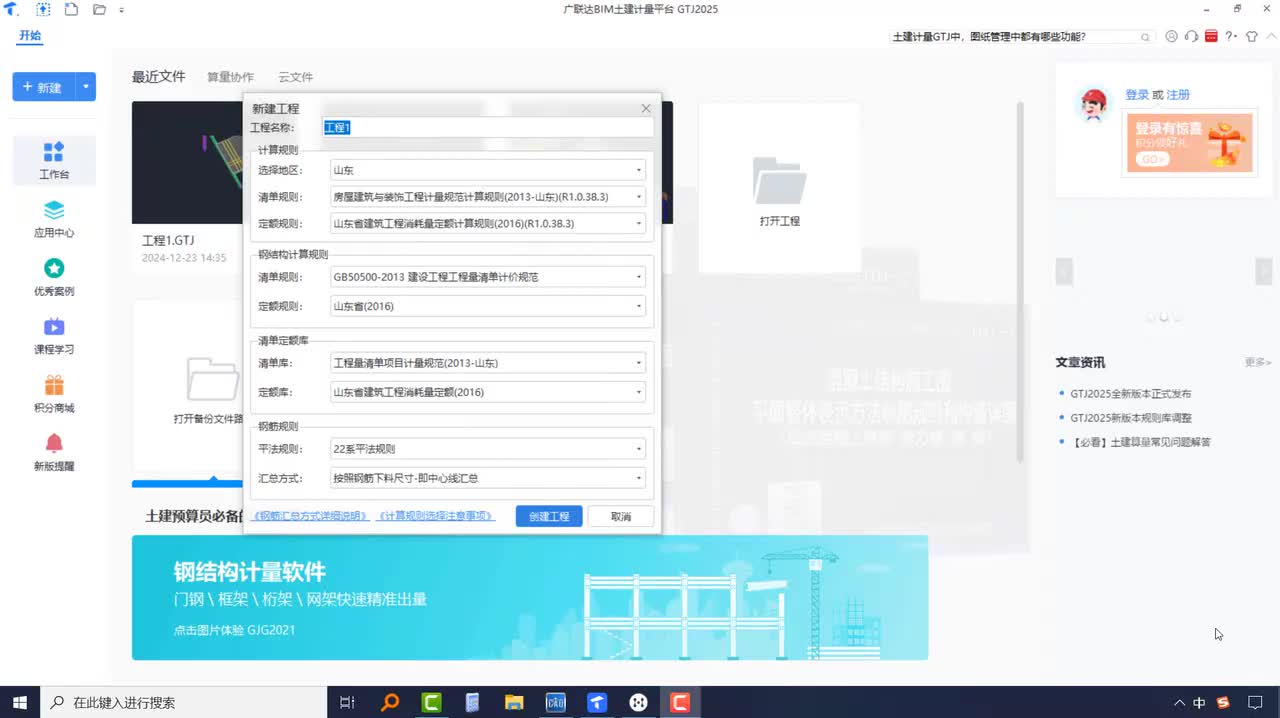Open 工作台 in the sidebar
This screenshot has width=1280, height=718.
pos(54,161)
